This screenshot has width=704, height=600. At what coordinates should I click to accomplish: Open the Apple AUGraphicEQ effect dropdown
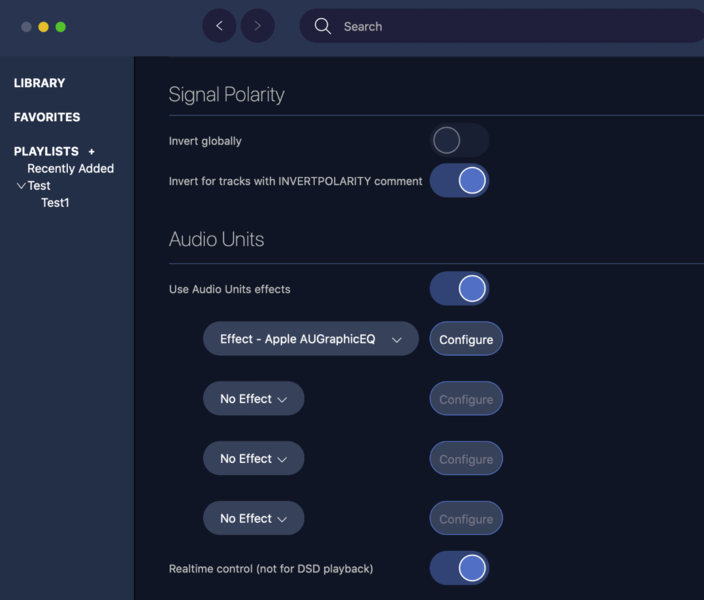(310, 339)
